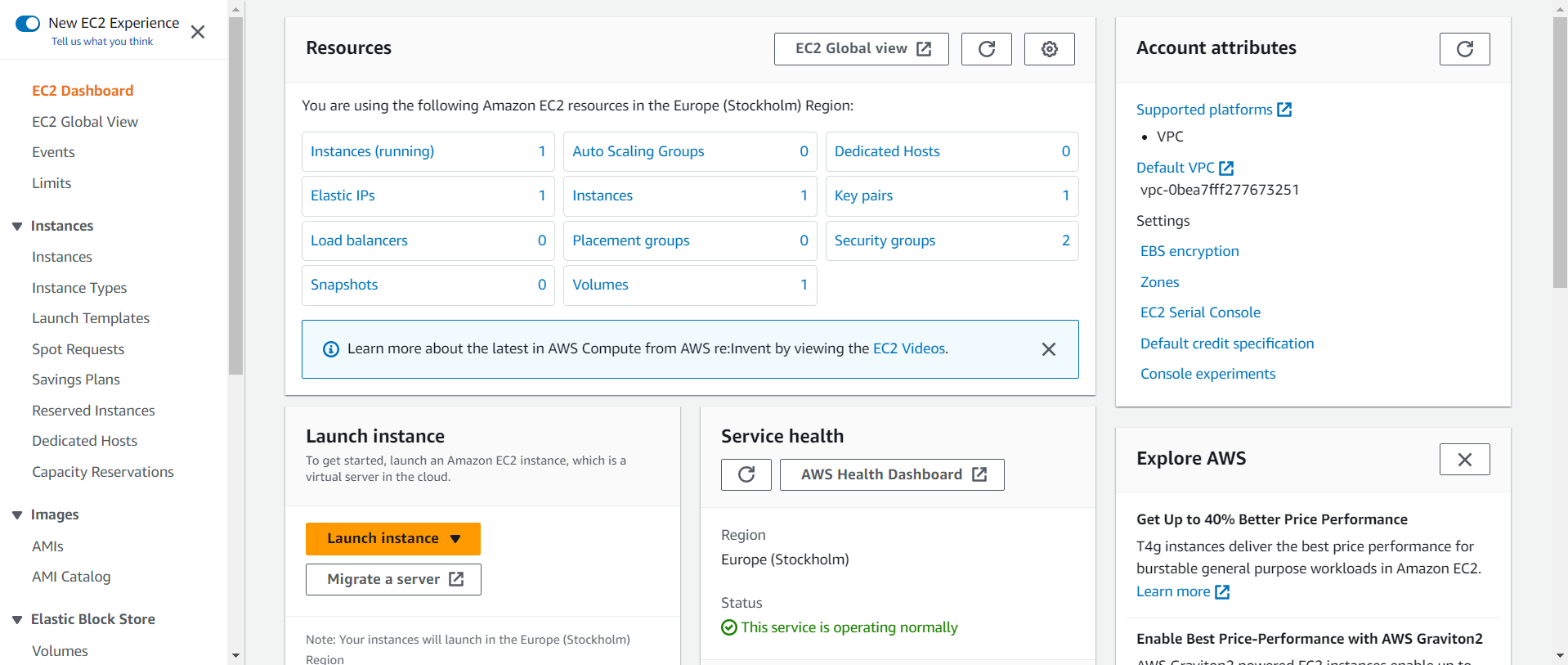
Task: Close the New EC2 Experience banner
Action: pos(198,32)
